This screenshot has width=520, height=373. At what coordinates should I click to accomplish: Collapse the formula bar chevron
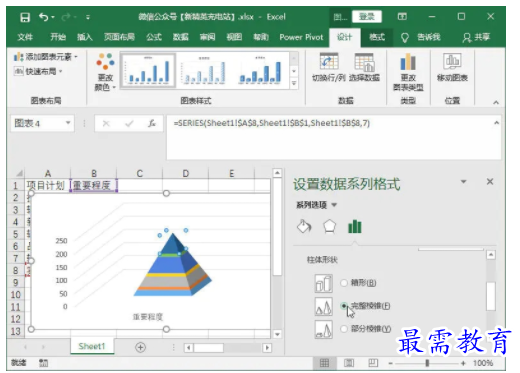tap(496, 123)
